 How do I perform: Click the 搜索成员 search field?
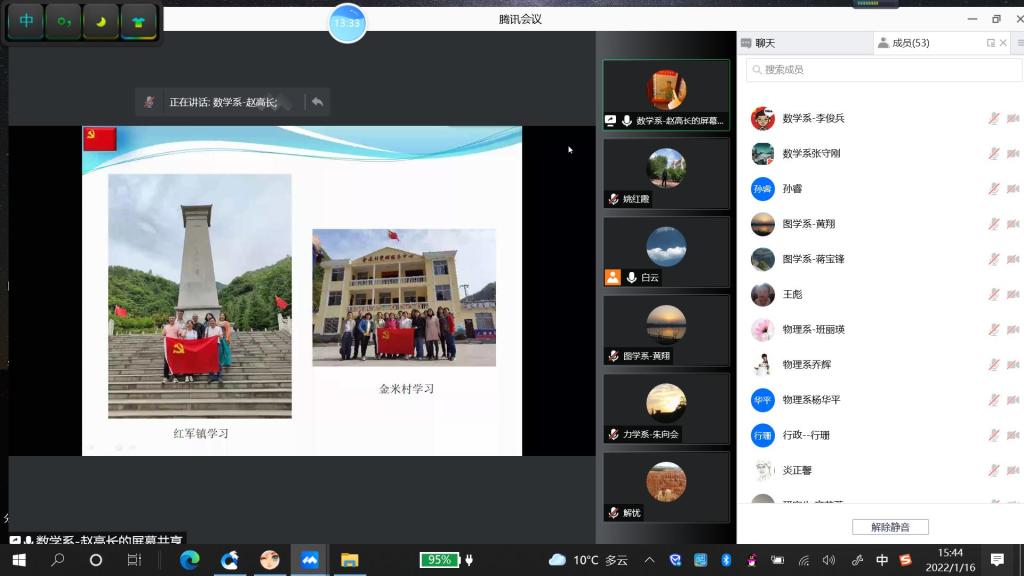click(x=880, y=70)
